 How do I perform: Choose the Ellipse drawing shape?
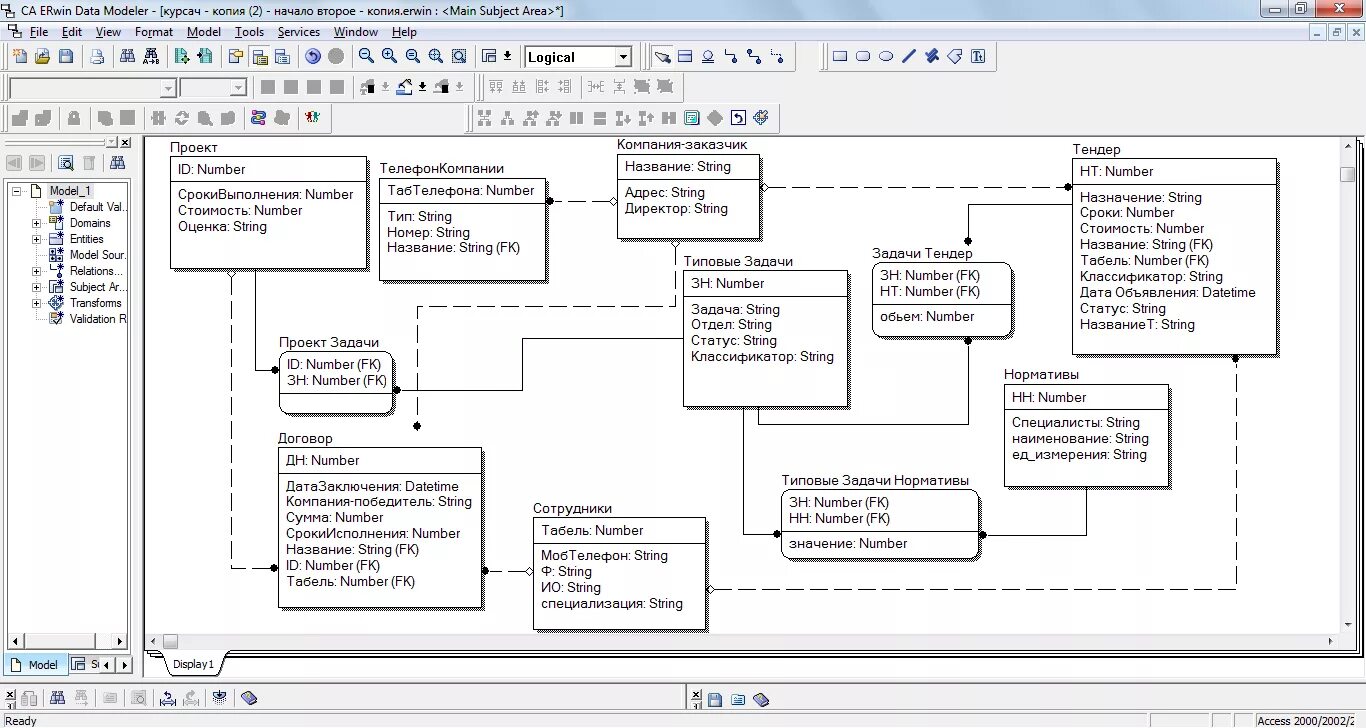tap(886, 57)
